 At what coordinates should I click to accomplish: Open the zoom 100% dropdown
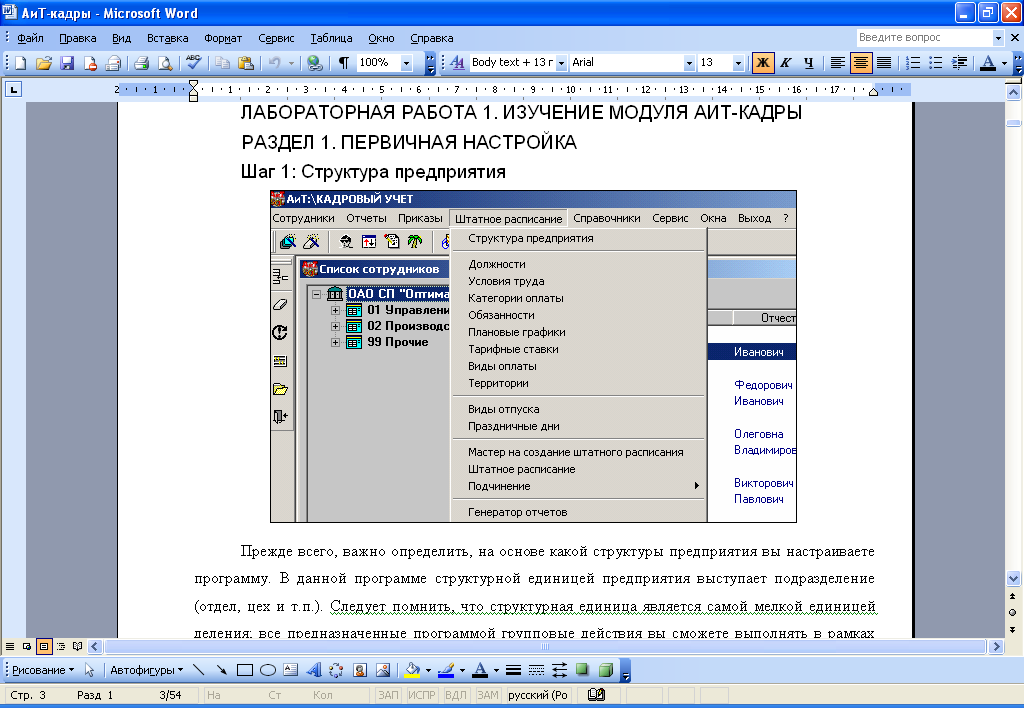(x=406, y=63)
